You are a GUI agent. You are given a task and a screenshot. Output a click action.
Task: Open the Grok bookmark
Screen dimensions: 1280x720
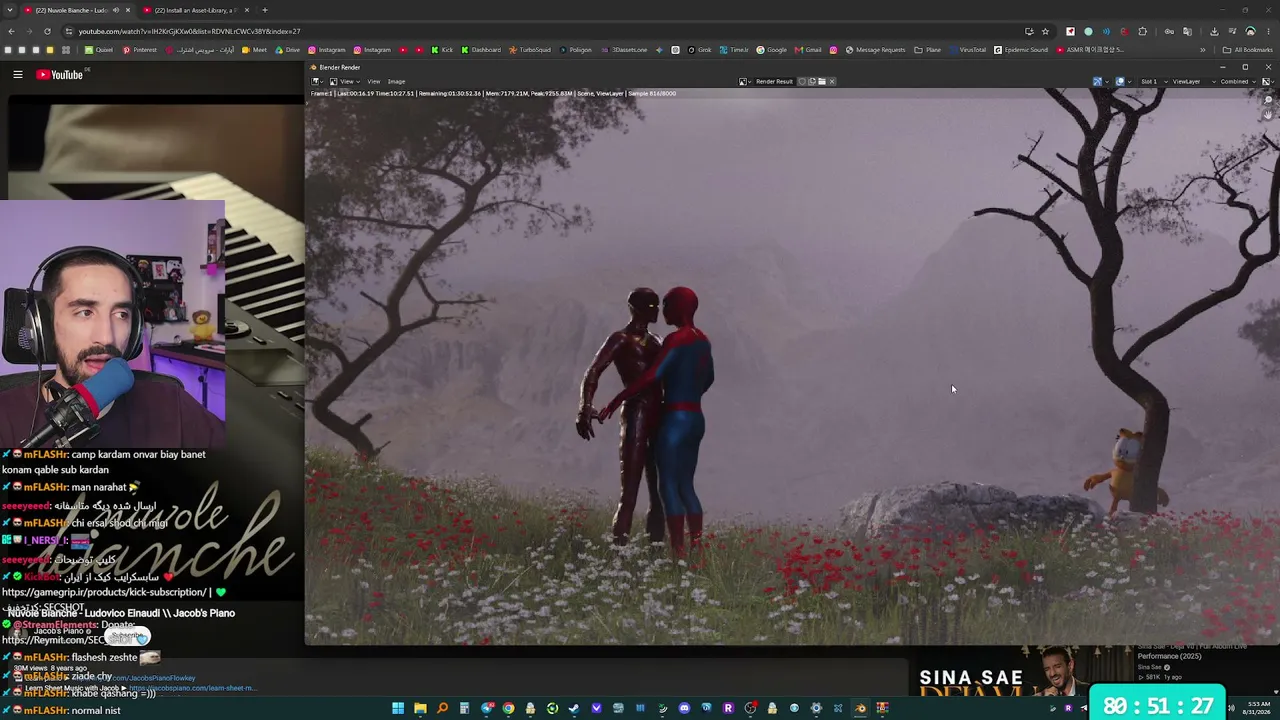[700, 49]
